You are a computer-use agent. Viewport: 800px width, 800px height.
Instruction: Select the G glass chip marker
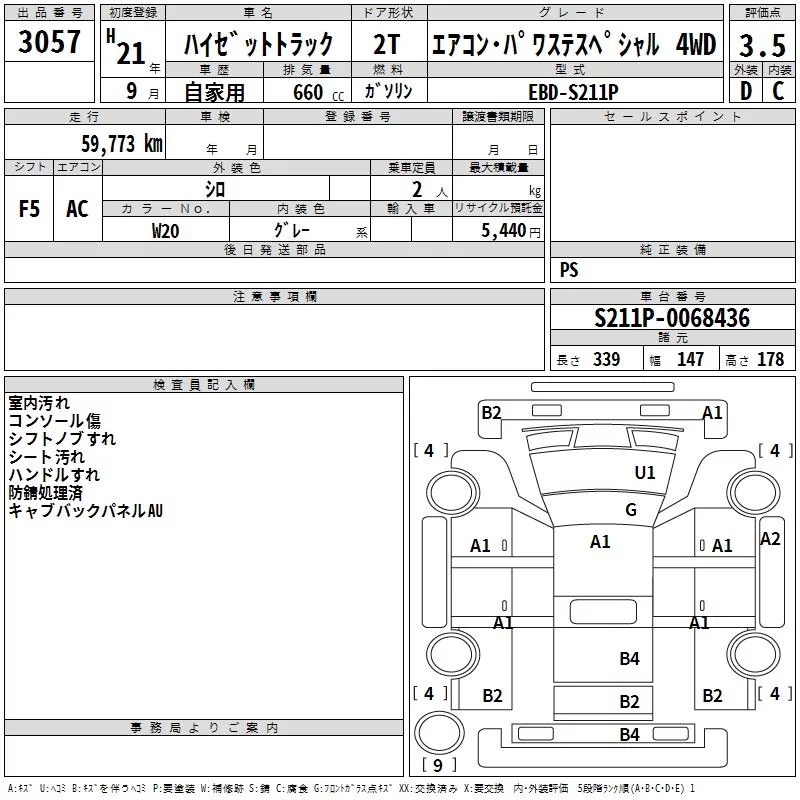coord(631,509)
